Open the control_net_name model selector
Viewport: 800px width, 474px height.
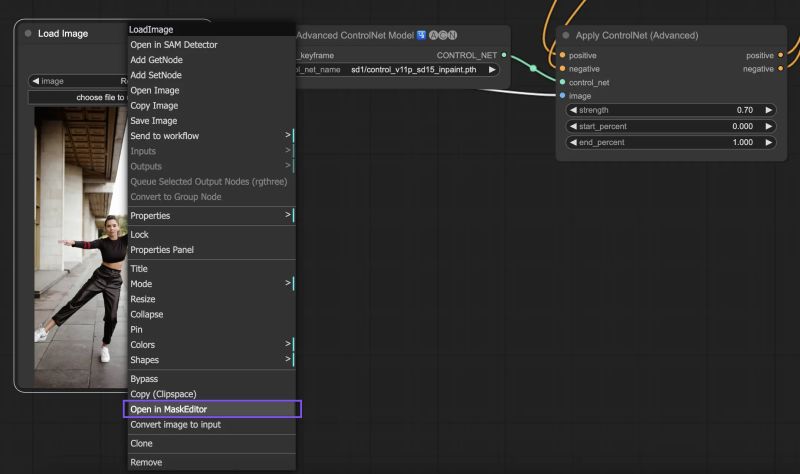[x=397, y=69]
